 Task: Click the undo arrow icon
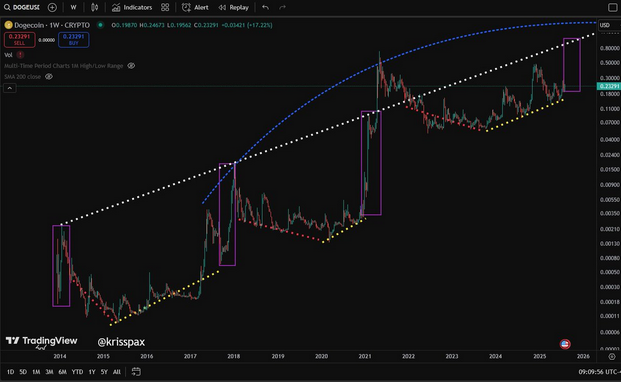pyautogui.click(x=265, y=7)
